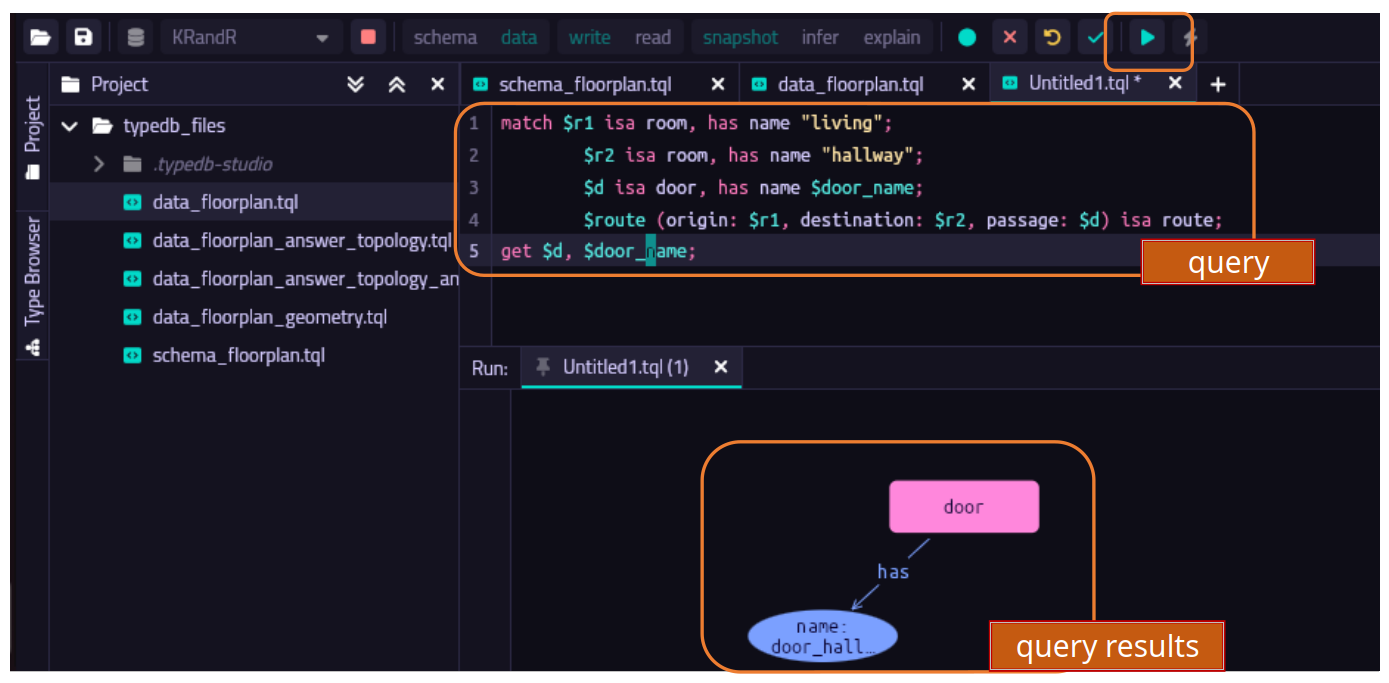Collapse all project tree items
The height and width of the screenshot is (683, 1389).
(x=397, y=85)
